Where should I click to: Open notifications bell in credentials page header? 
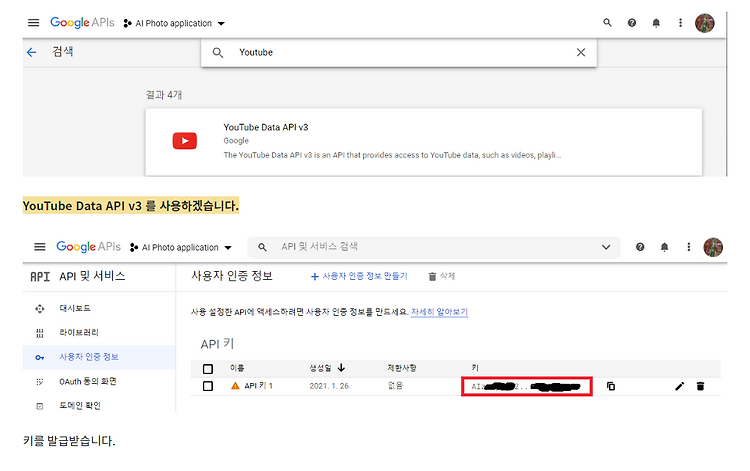(664, 247)
